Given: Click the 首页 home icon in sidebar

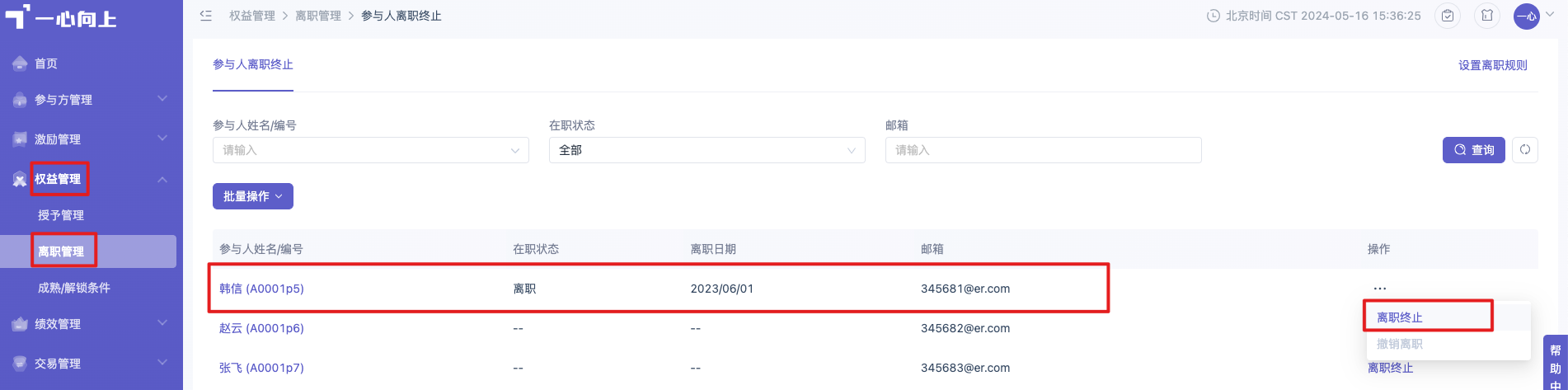Looking at the screenshot, I should 20,63.
